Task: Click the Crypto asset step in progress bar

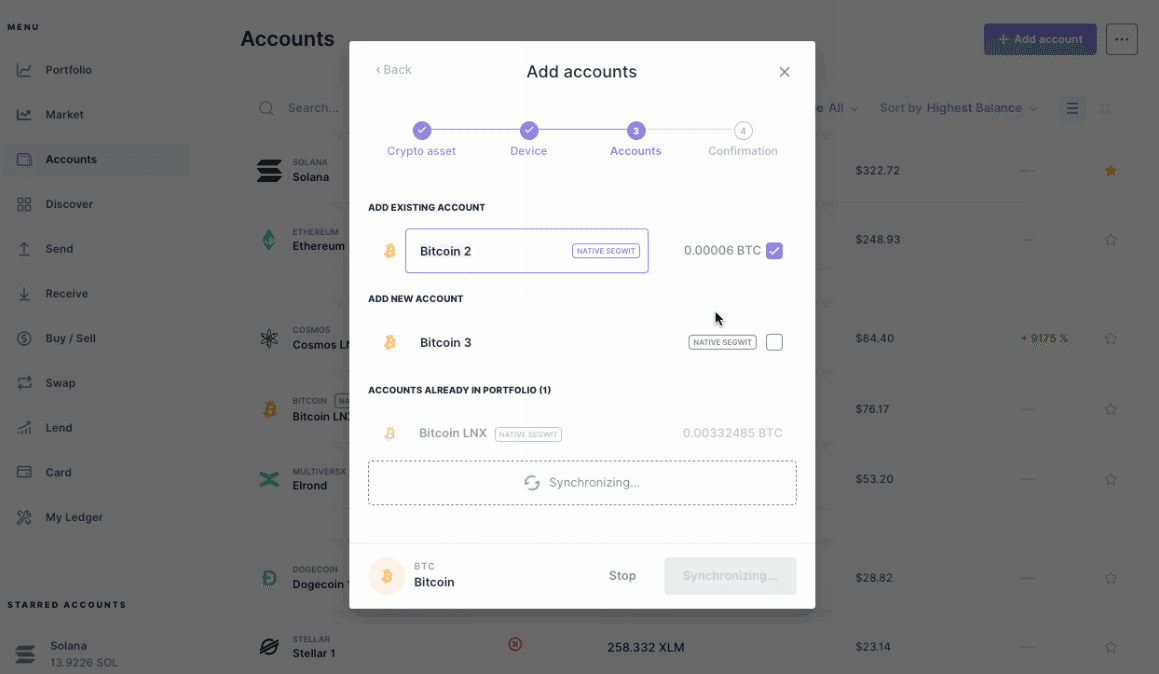Action: coord(422,131)
